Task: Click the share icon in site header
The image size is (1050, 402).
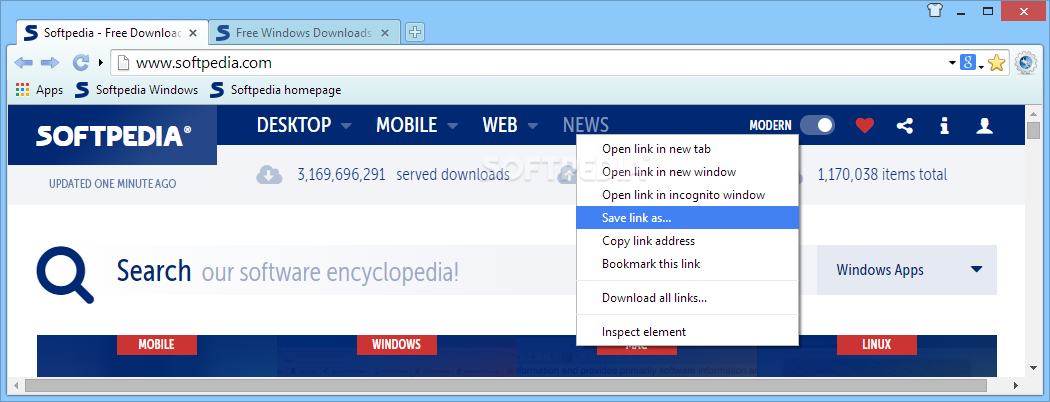Action: 905,125
